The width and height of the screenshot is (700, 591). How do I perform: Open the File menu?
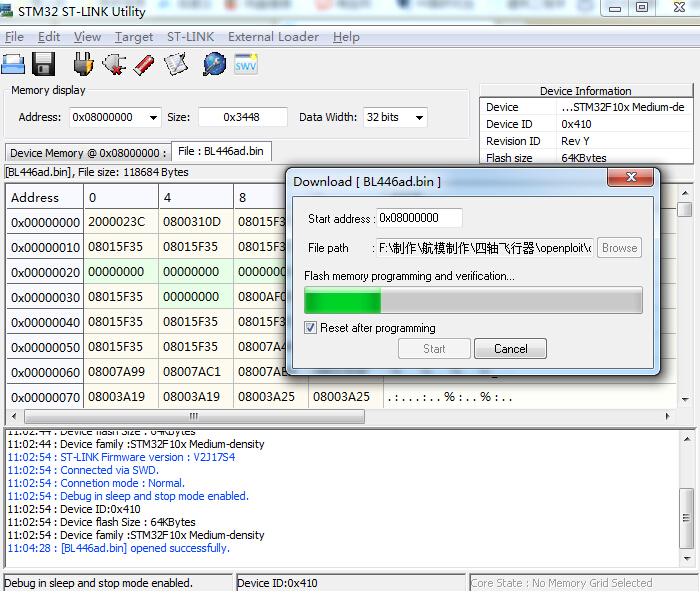click(14, 37)
